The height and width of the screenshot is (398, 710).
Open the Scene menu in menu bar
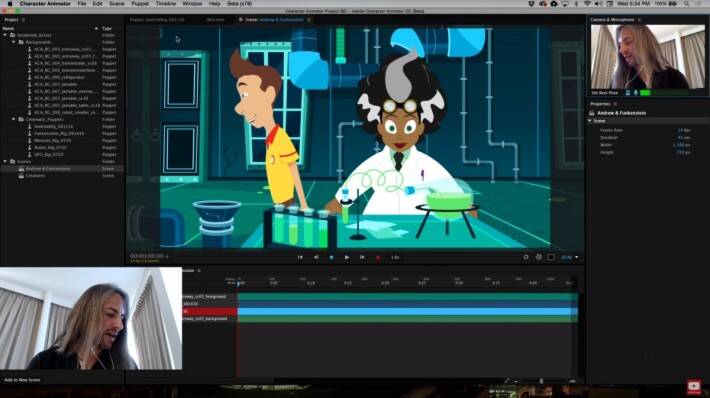click(x=116, y=4)
